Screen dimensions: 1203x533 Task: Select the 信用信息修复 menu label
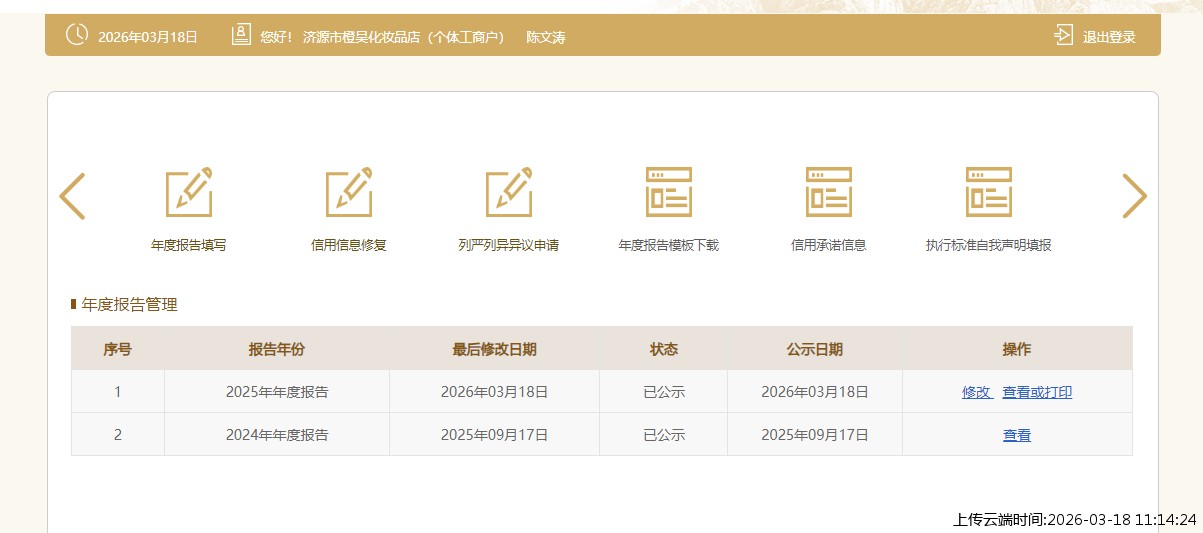[x=349, y=245]
